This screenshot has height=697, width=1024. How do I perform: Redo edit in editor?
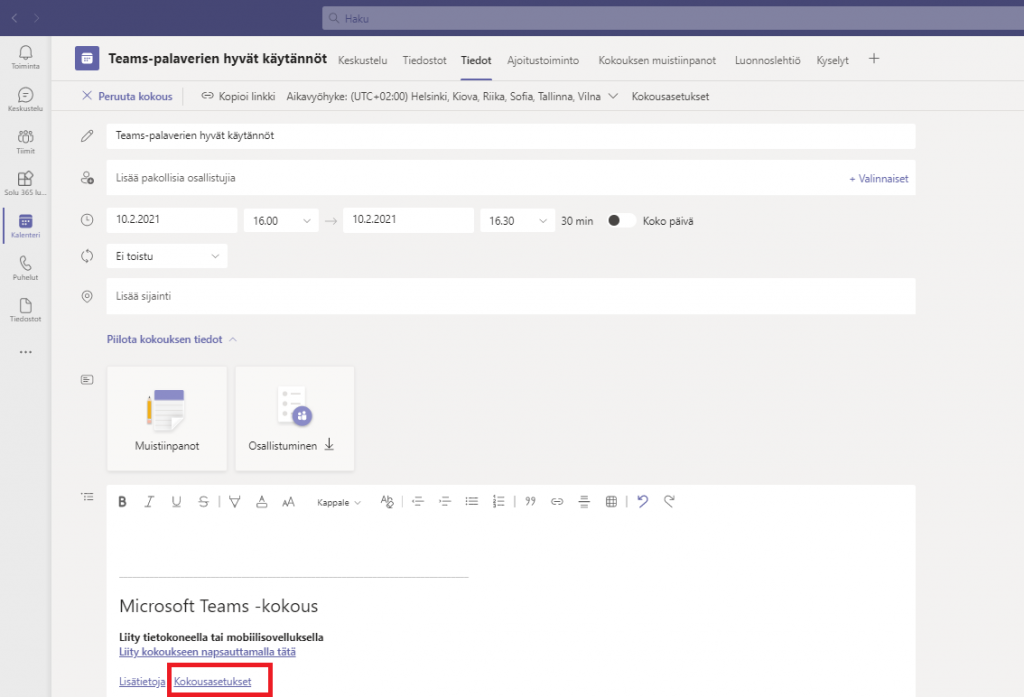(x=669, y=502)
